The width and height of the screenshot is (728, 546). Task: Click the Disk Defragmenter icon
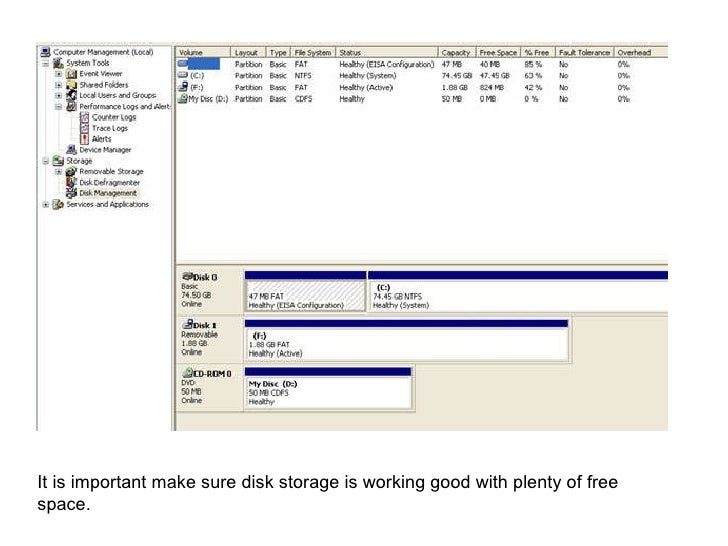72,182
